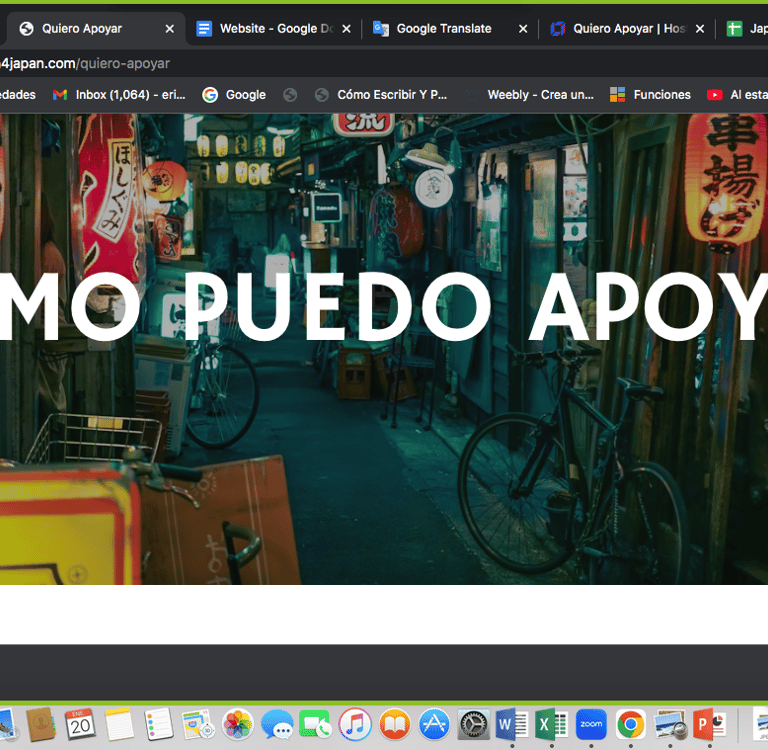Open the Gmail Inbox bookmark
The image size is (768, 750).
coord(118,95)
